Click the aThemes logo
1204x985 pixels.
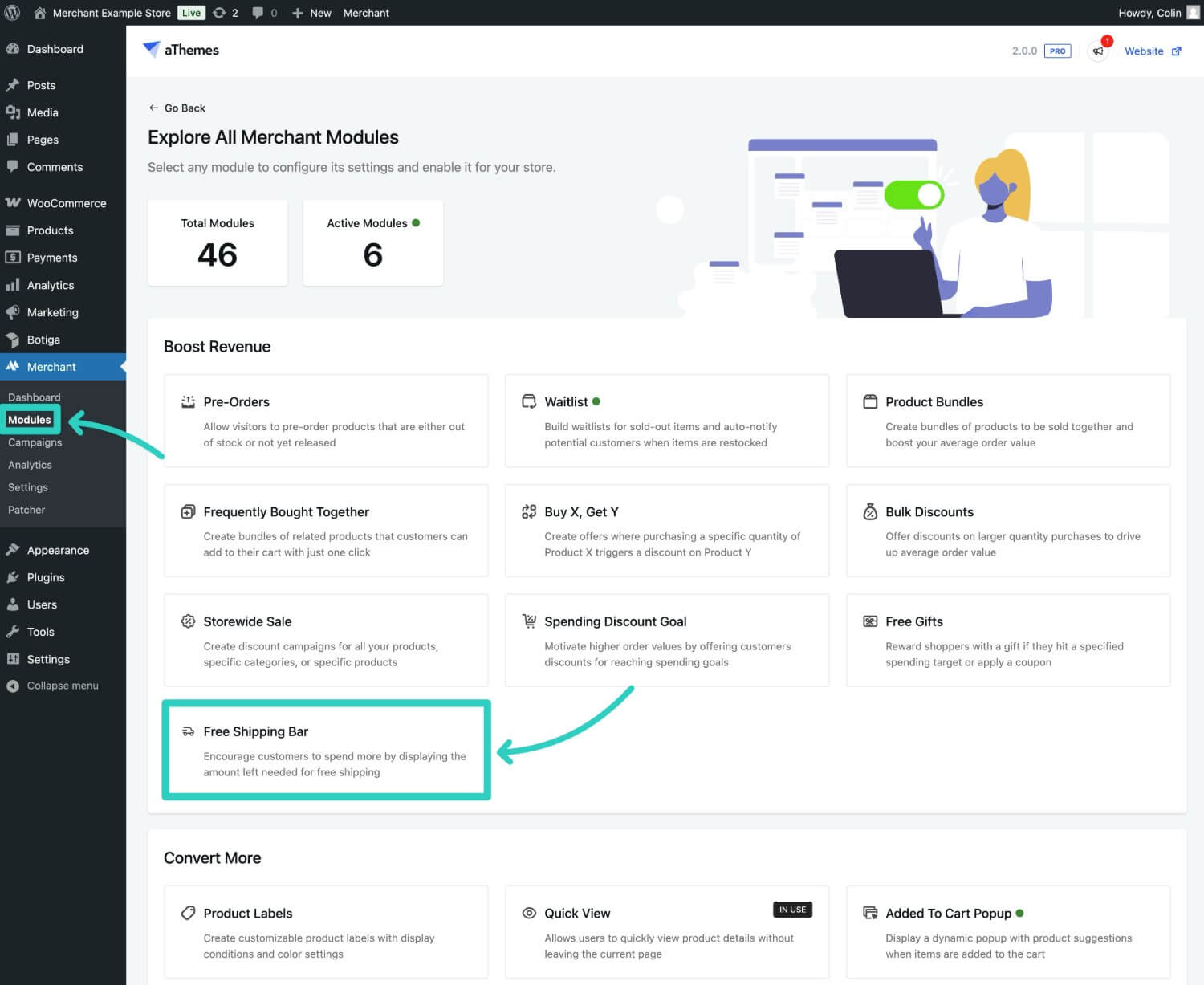pyautogui.click(x=181, y=50)
